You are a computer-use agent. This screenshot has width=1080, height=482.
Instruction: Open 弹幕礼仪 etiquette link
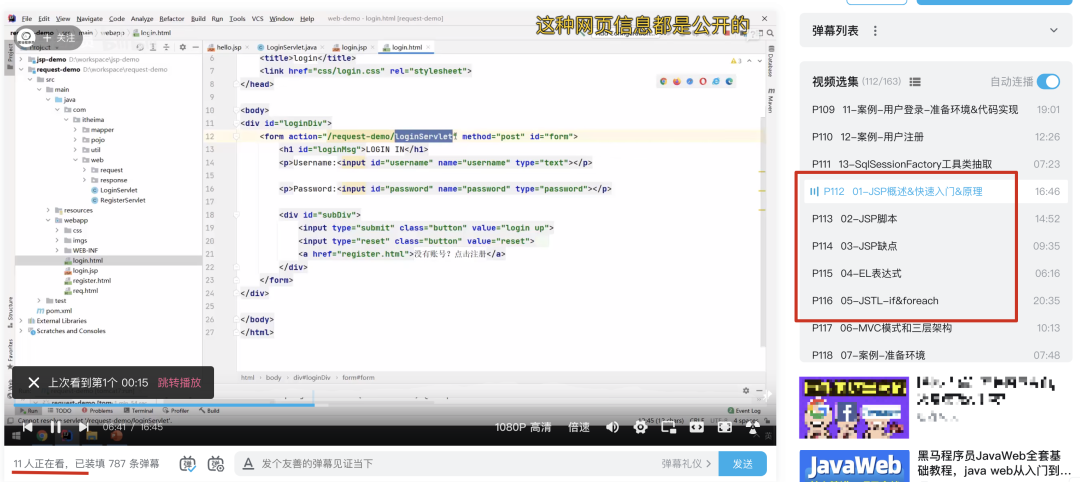coord(687,463)
